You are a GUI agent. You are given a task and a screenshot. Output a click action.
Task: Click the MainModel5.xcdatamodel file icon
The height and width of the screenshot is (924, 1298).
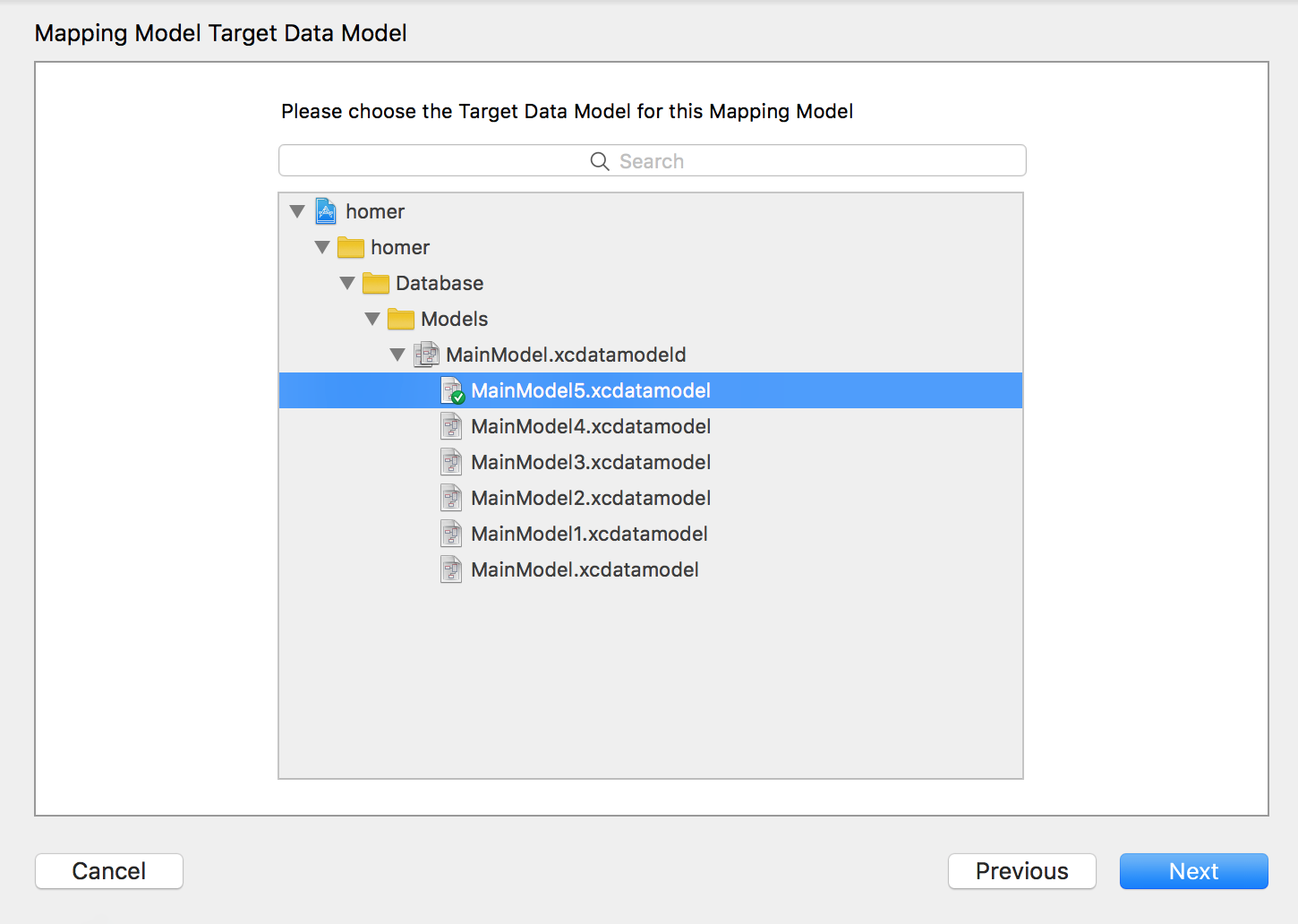click(x=452, y=391)
